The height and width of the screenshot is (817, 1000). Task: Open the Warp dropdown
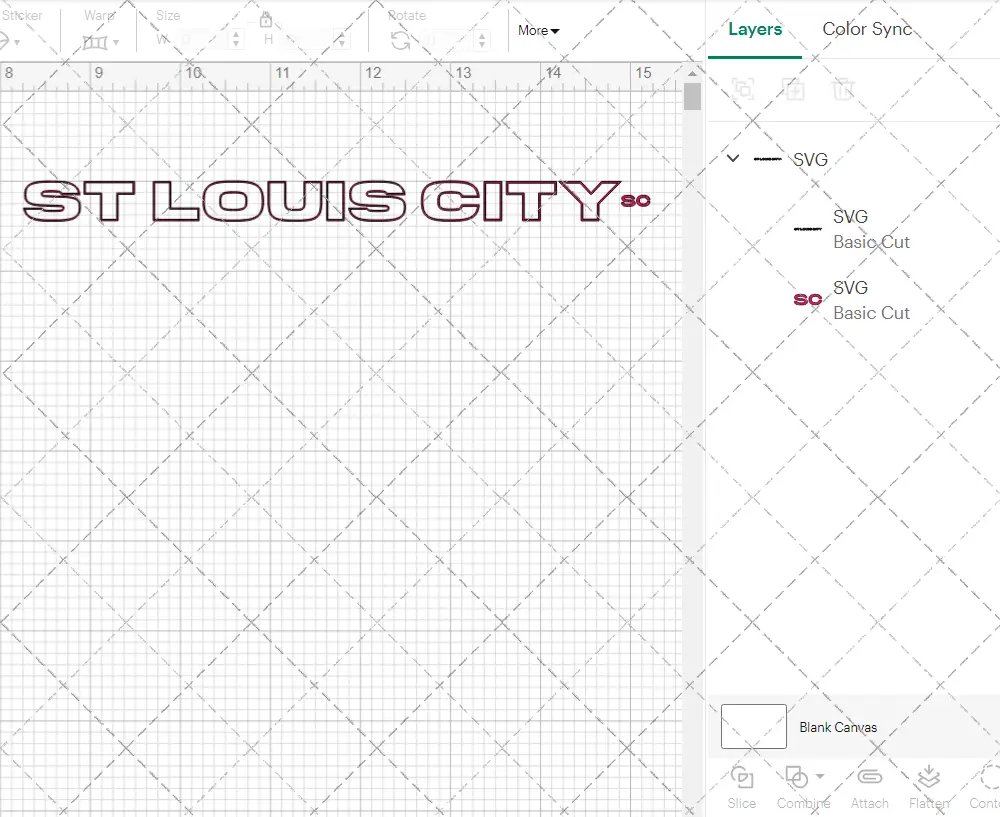tap(101, 42)
